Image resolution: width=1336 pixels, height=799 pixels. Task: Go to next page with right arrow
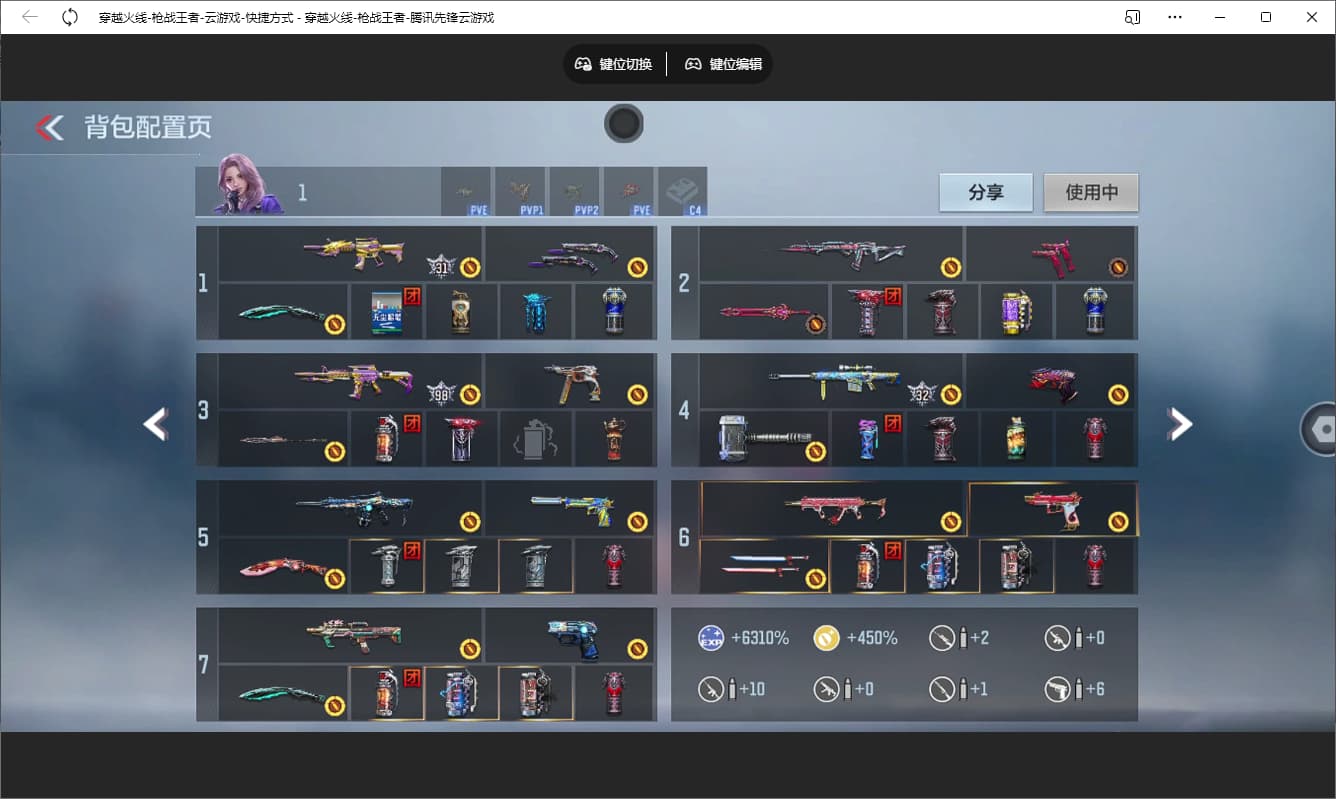(x=1180, y=424)
